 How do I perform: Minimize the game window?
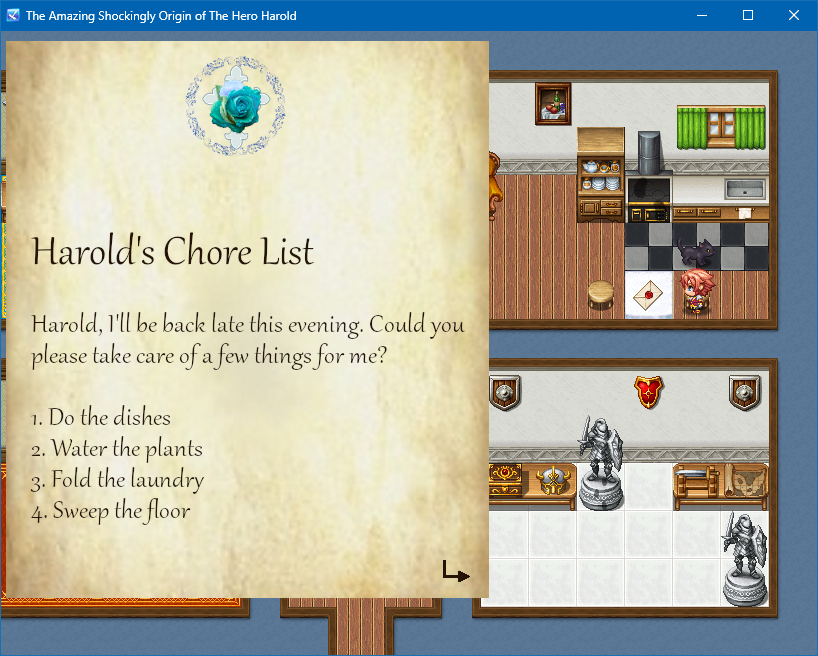click(702, 15)
